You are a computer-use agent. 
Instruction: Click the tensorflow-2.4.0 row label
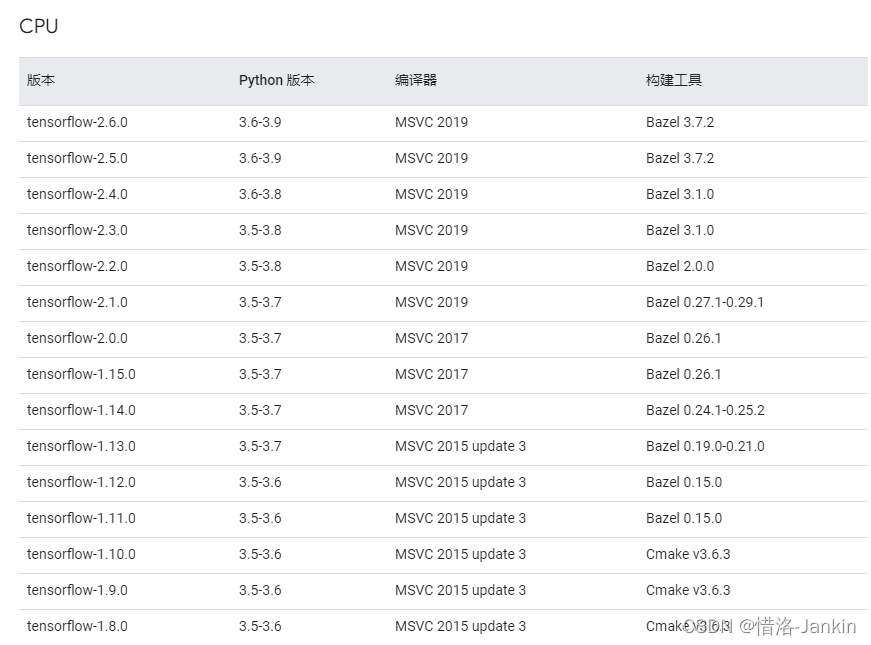[77, 194]
